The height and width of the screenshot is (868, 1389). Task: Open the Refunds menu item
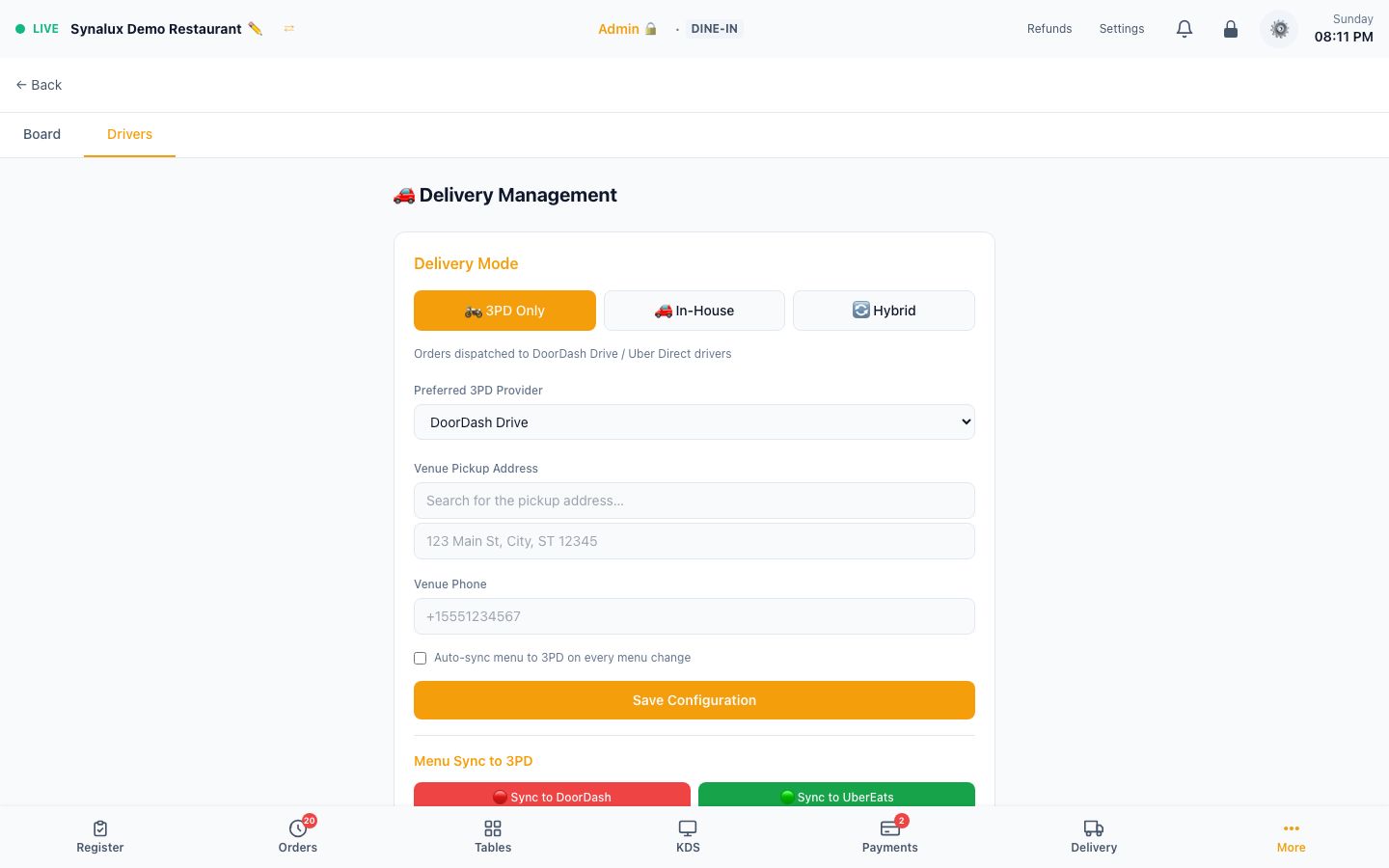click(1049, 29)
